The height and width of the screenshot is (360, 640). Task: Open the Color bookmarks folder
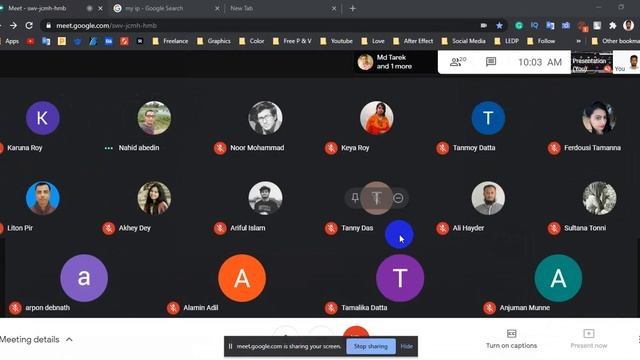pyautogui.click(x=251, y=41)
